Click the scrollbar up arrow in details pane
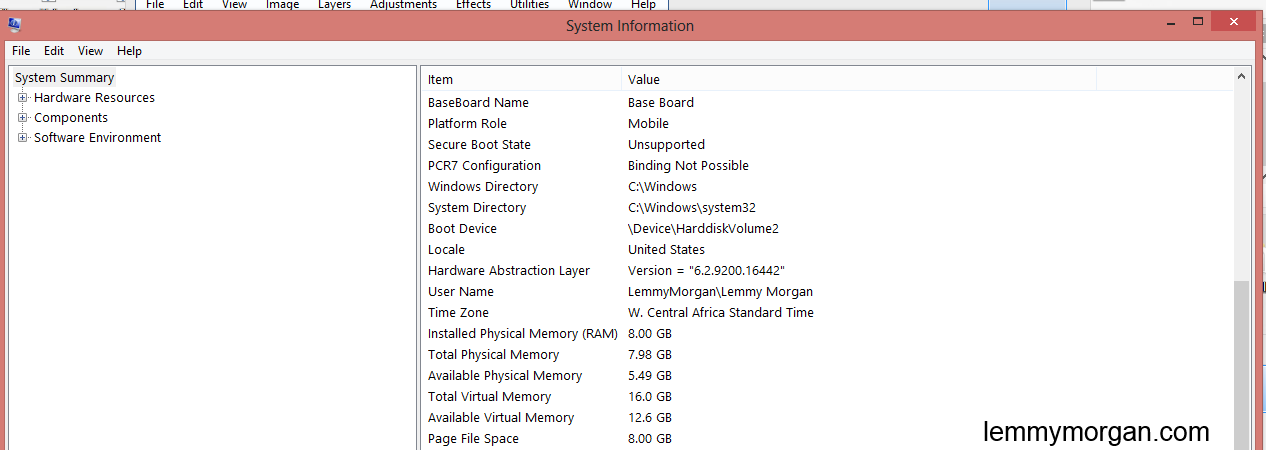1266x450 pixels. 1242,76
